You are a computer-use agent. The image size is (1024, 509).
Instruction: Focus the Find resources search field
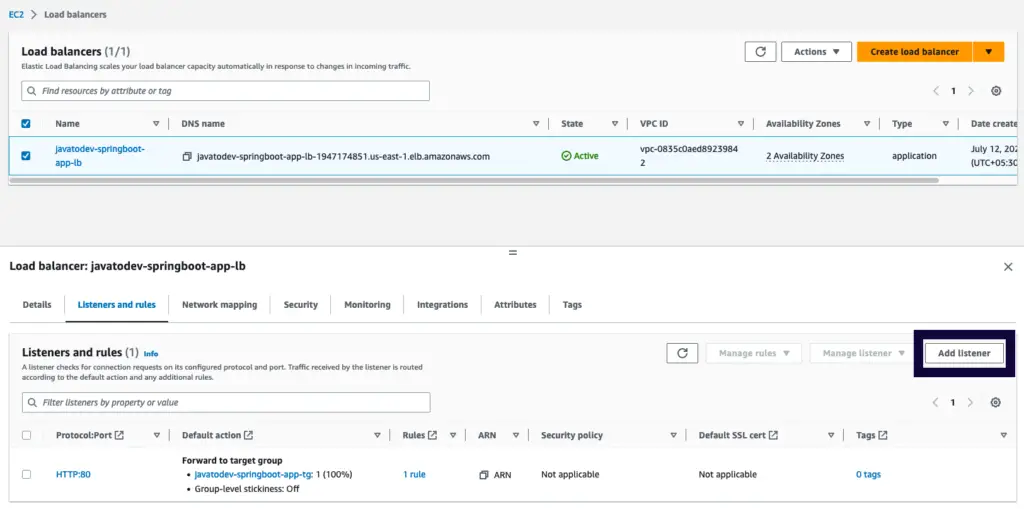225,91
